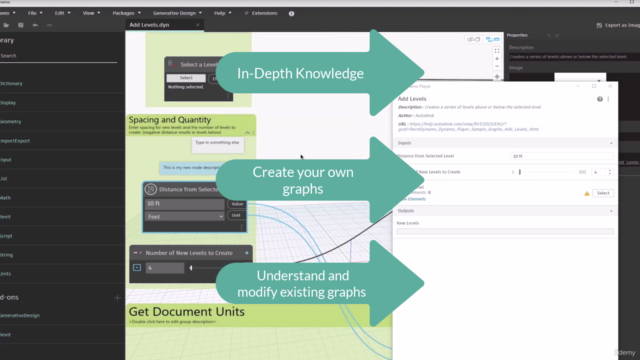Open the kebab menu in Dynamo Player
Image resolution: width=640 pixels, height=360 pixels.
608,99
